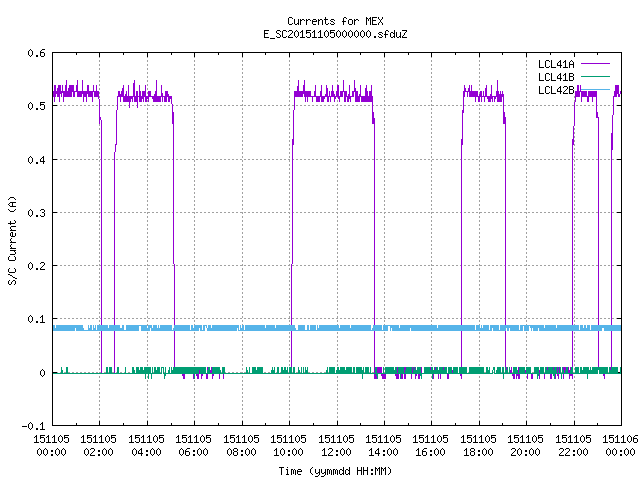Click the y-axis tick value -0.1

coord(33,426)
